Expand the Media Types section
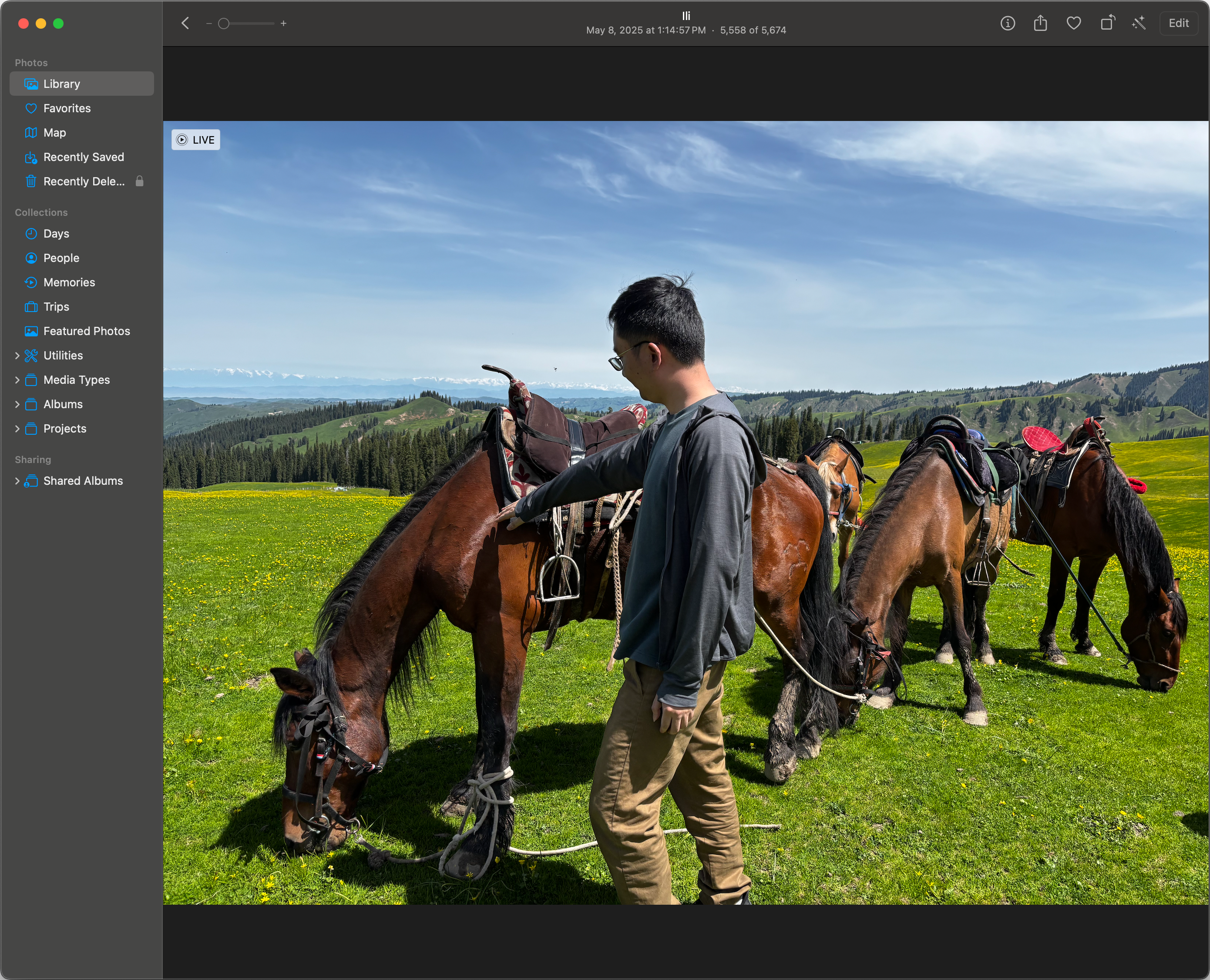 (x=17, y=380)
